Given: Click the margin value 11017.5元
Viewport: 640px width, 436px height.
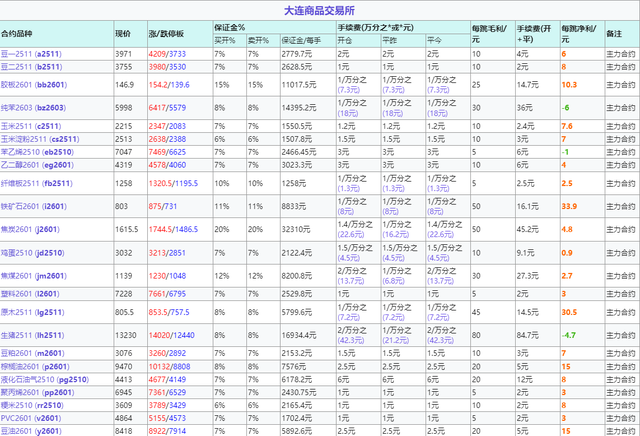Looking at the screenshot, I should click(299, 85).
